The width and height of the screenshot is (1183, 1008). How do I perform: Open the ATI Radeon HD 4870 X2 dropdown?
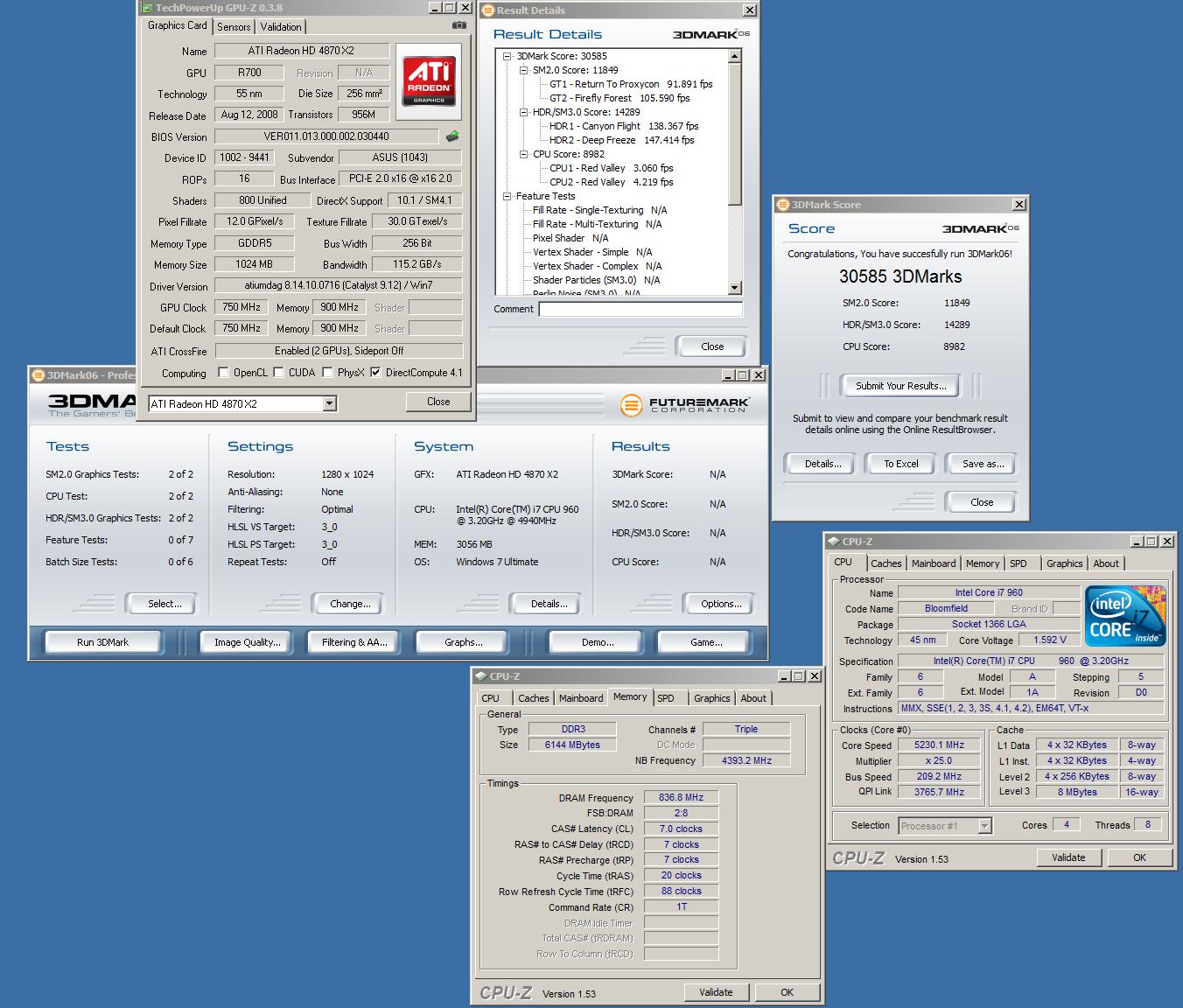[329, 403]
